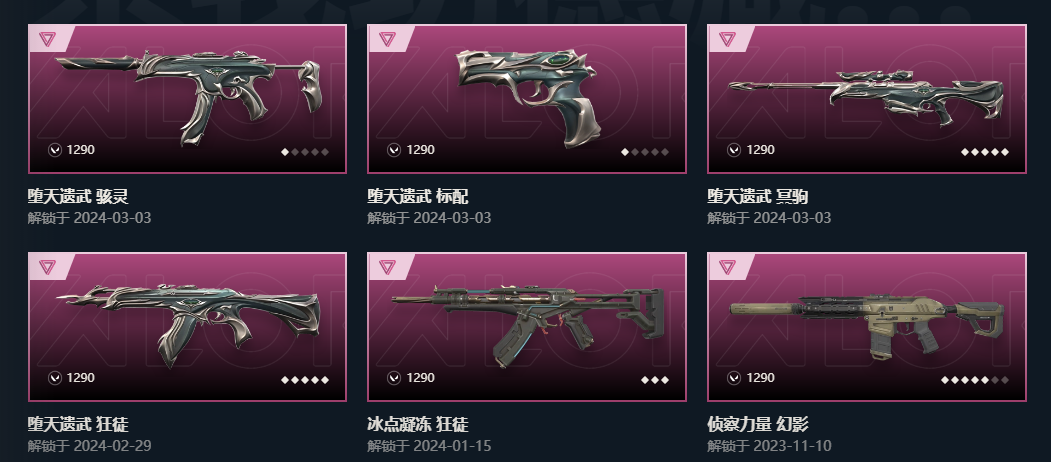Click tier badge on 堕天遗武 标配 card
Screen dimensions: 1051x462
(385, 38)
